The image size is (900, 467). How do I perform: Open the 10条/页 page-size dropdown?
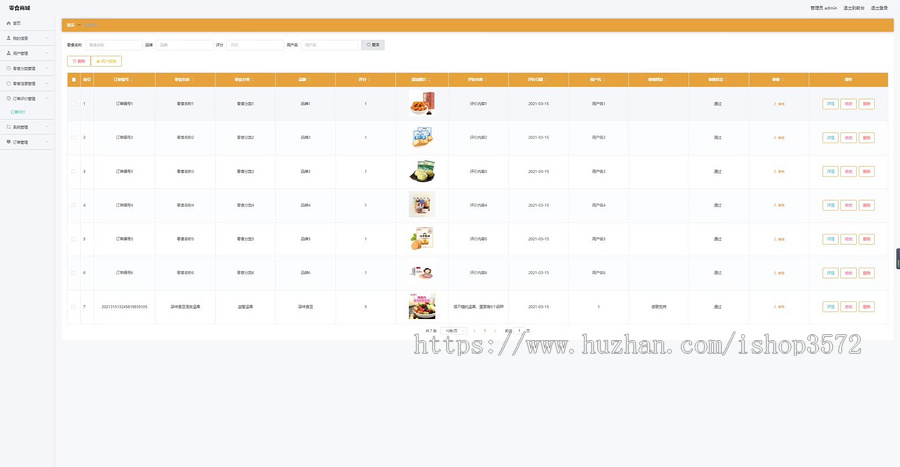(x=453, y=331)
